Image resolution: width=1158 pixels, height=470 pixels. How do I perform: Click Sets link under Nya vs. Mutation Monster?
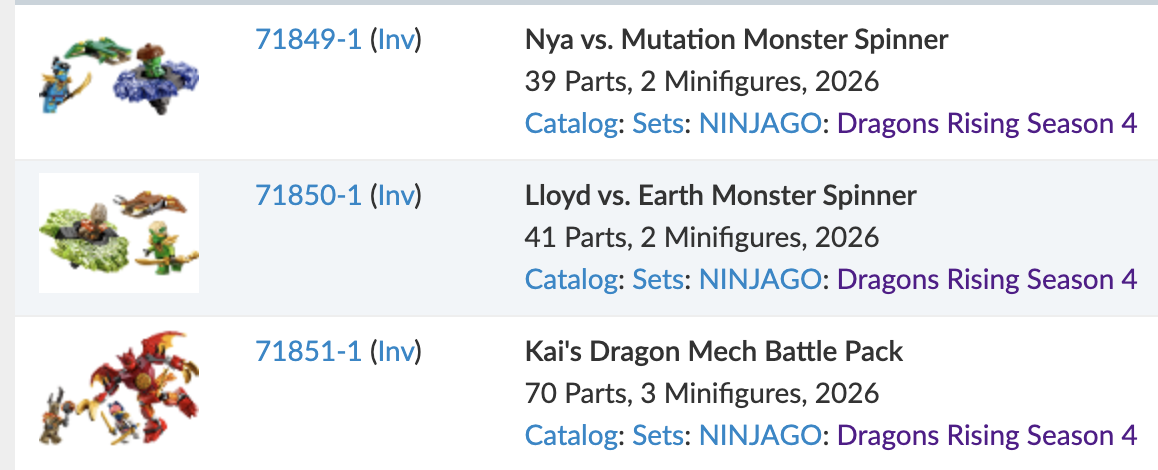tap(659, 124)
